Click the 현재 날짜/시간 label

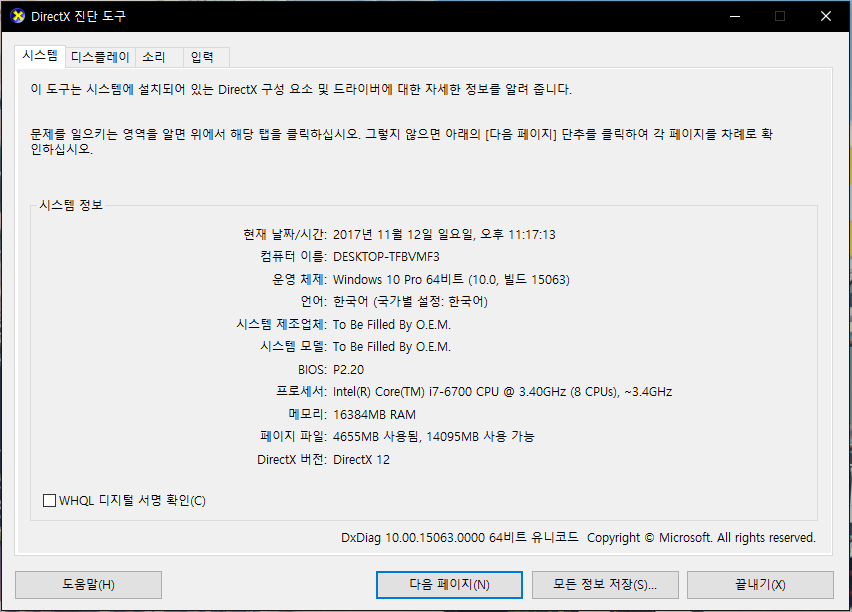tap(285, 234)
